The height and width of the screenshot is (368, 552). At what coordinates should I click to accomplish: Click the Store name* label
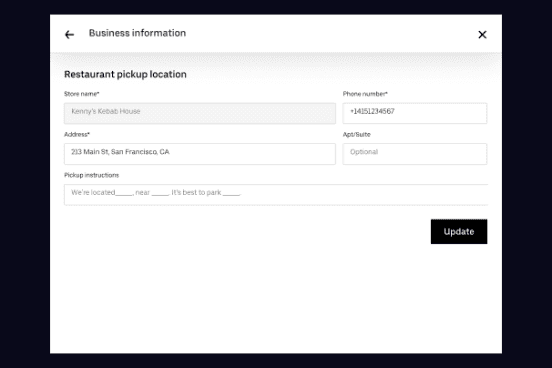(x=82, y=94)
